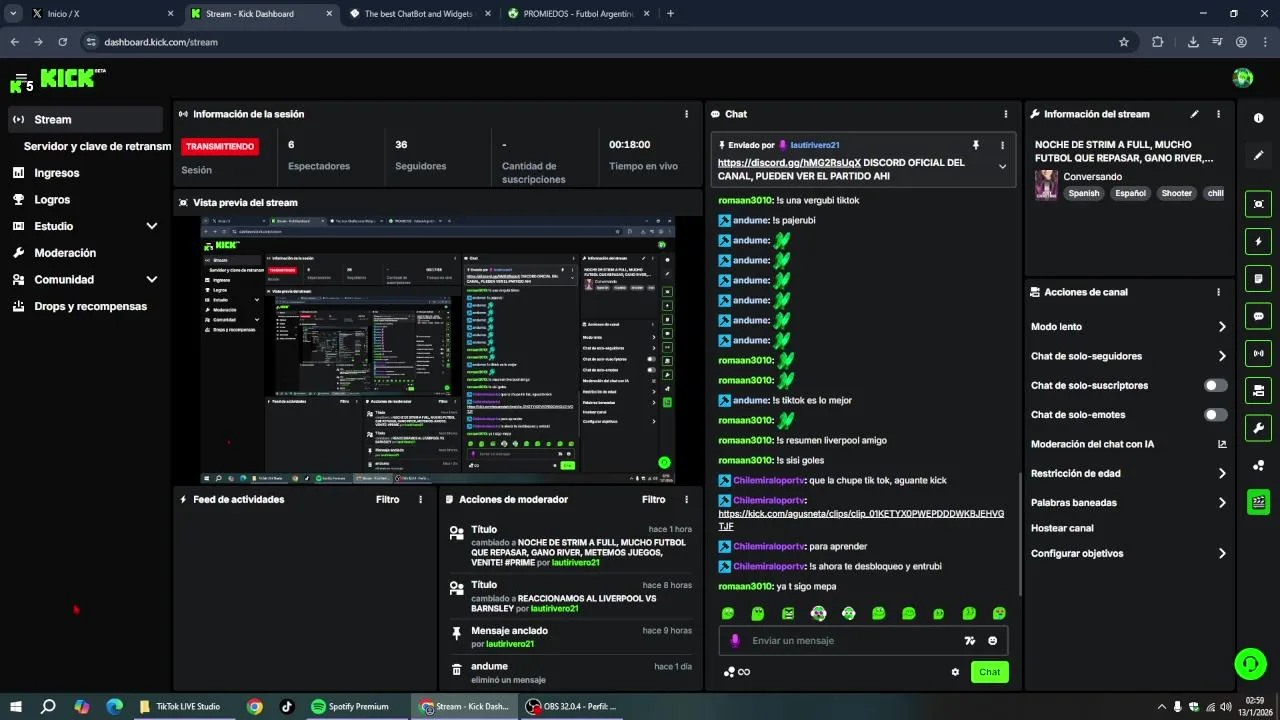Select the pencil icon in the right toolbar
1280x720 pixels.
click(1258, 156)
